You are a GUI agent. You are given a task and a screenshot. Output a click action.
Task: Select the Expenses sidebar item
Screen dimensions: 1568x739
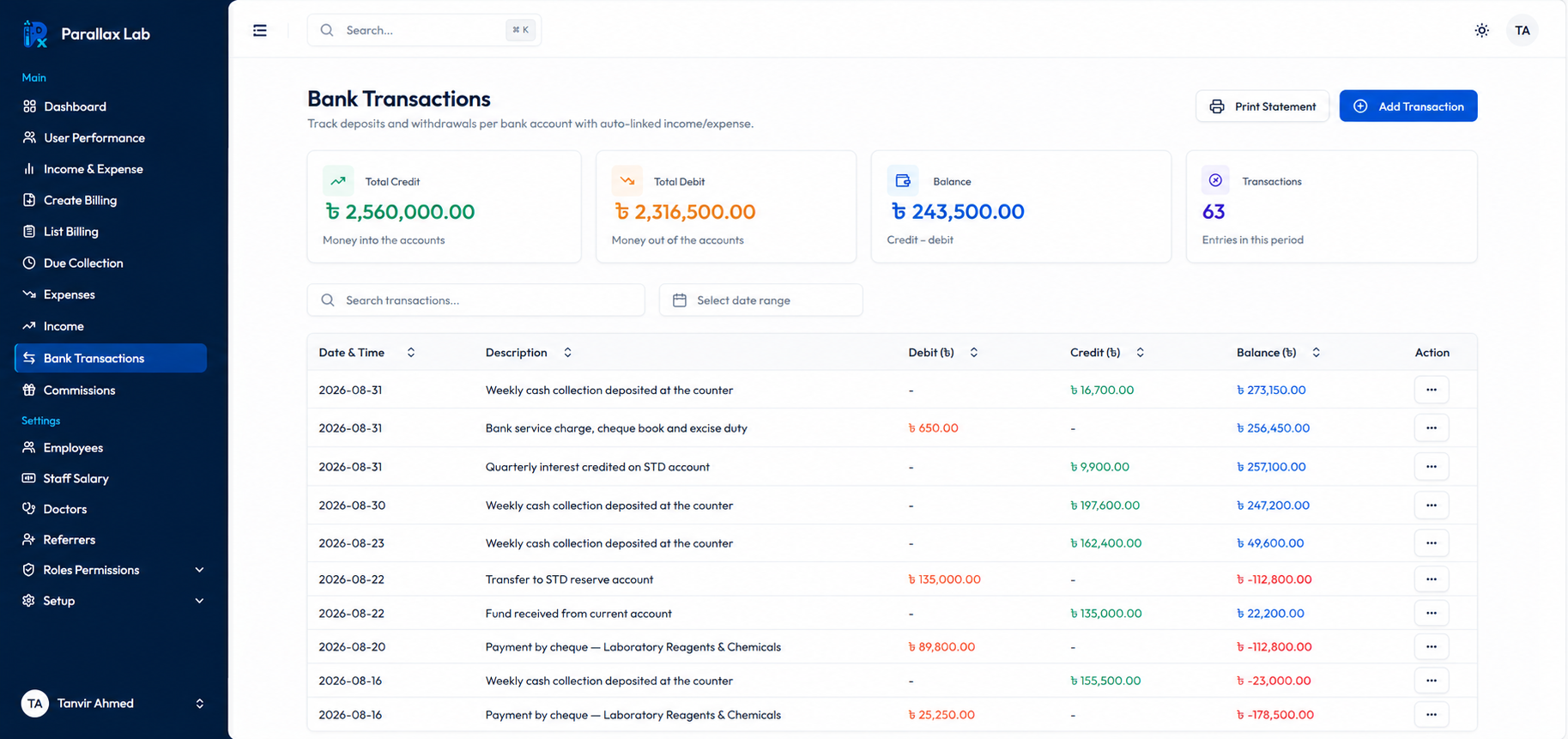[111, 294]
